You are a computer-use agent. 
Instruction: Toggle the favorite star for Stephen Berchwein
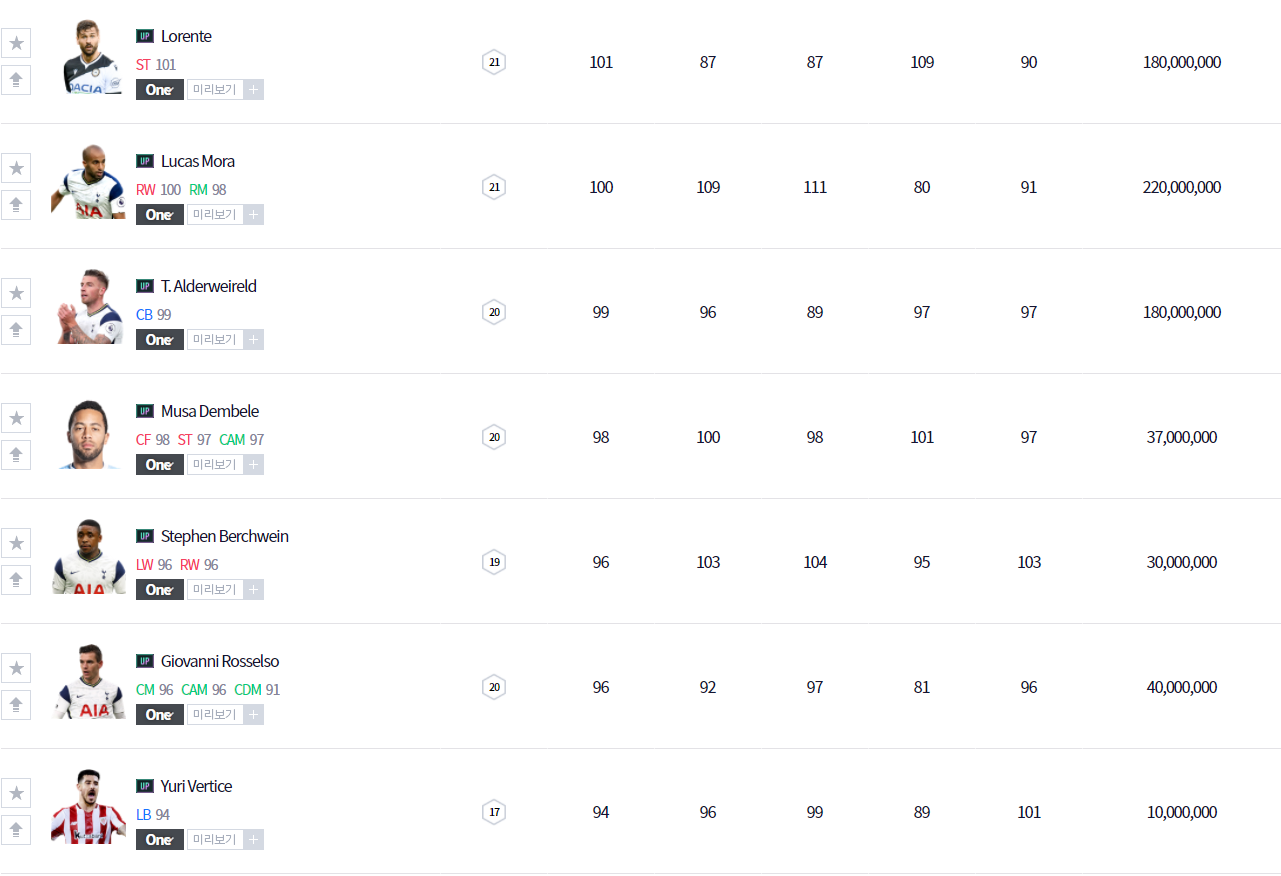[16, 543]
